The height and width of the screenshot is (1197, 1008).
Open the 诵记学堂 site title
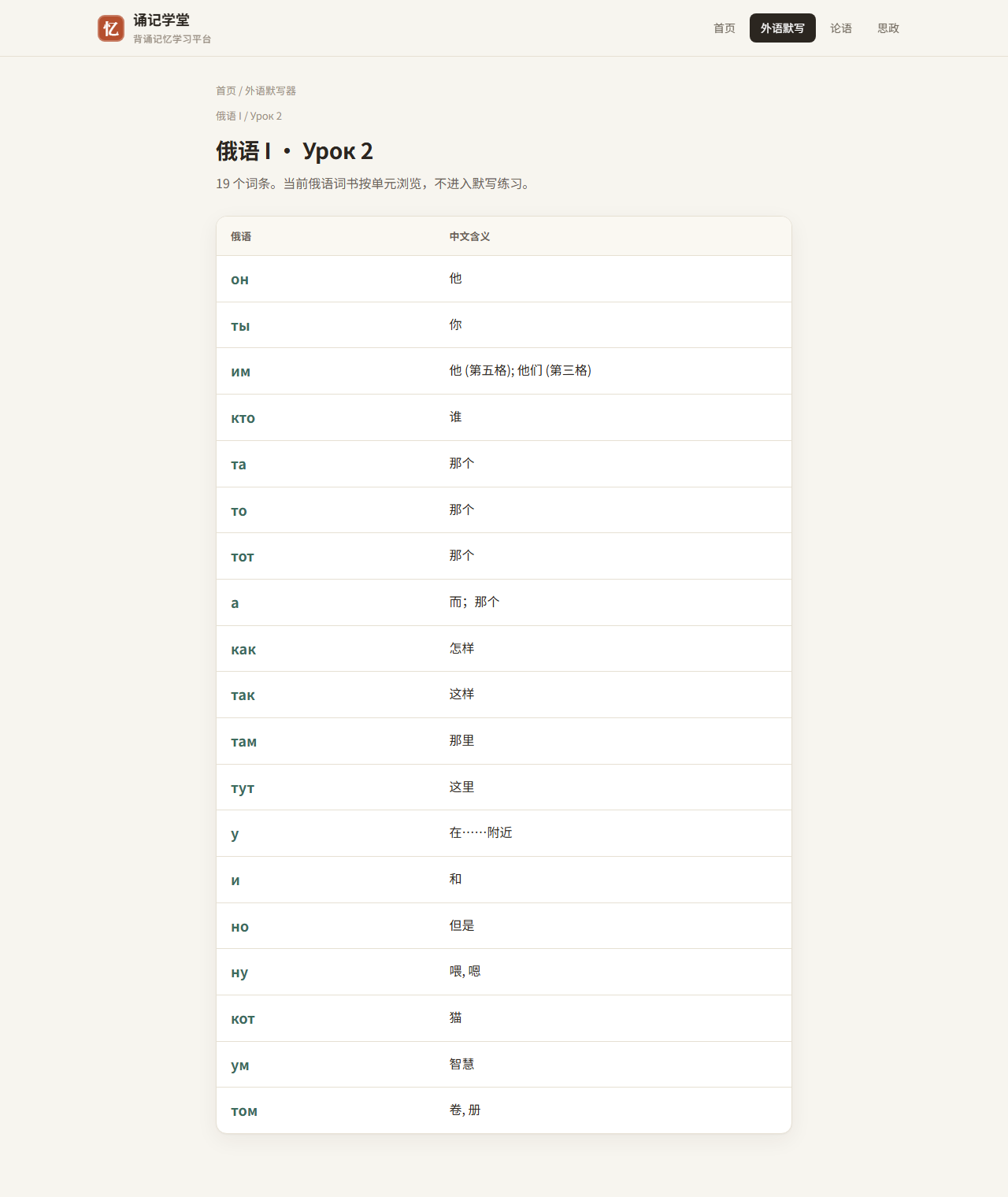(161, 20)
